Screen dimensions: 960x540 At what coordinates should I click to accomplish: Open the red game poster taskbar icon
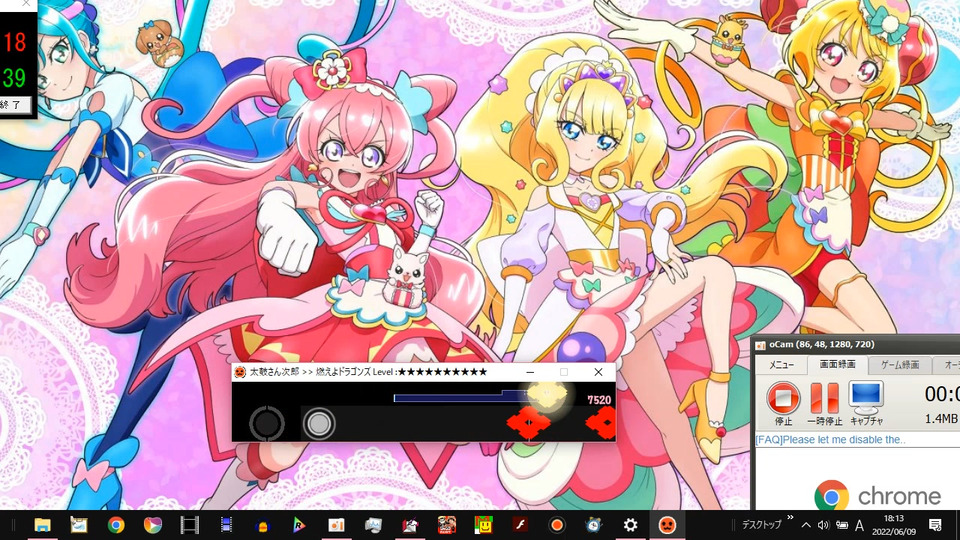[447, 525]
